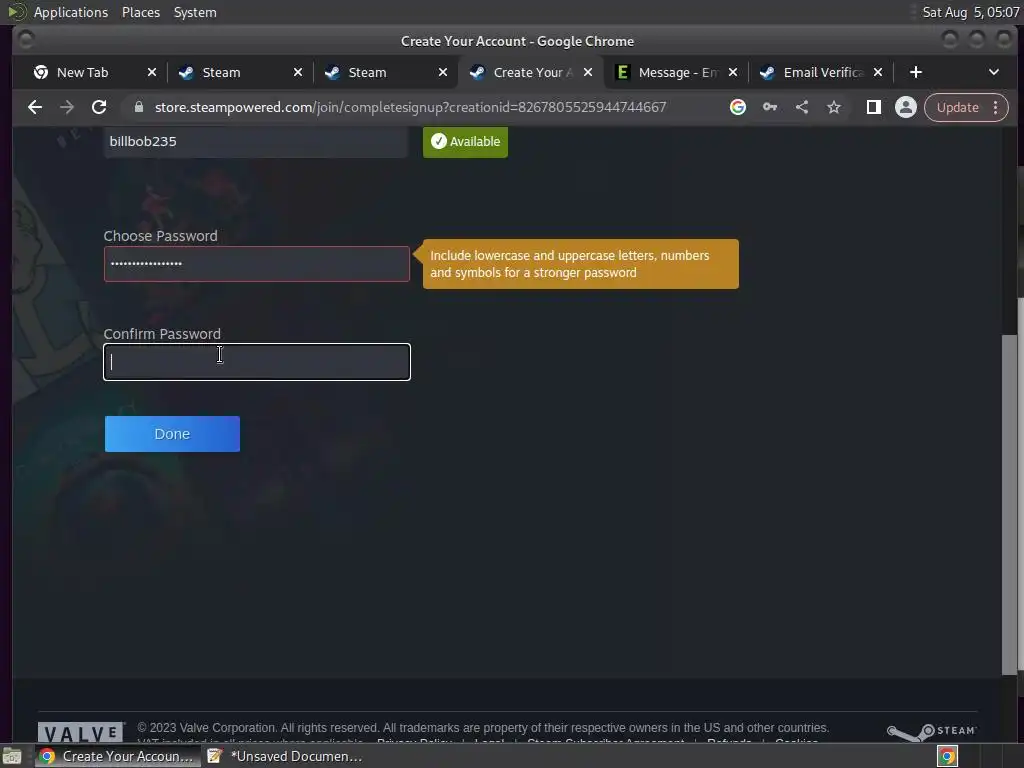
Task: Click the window title Create Your Account
Action: click(517, 41)
